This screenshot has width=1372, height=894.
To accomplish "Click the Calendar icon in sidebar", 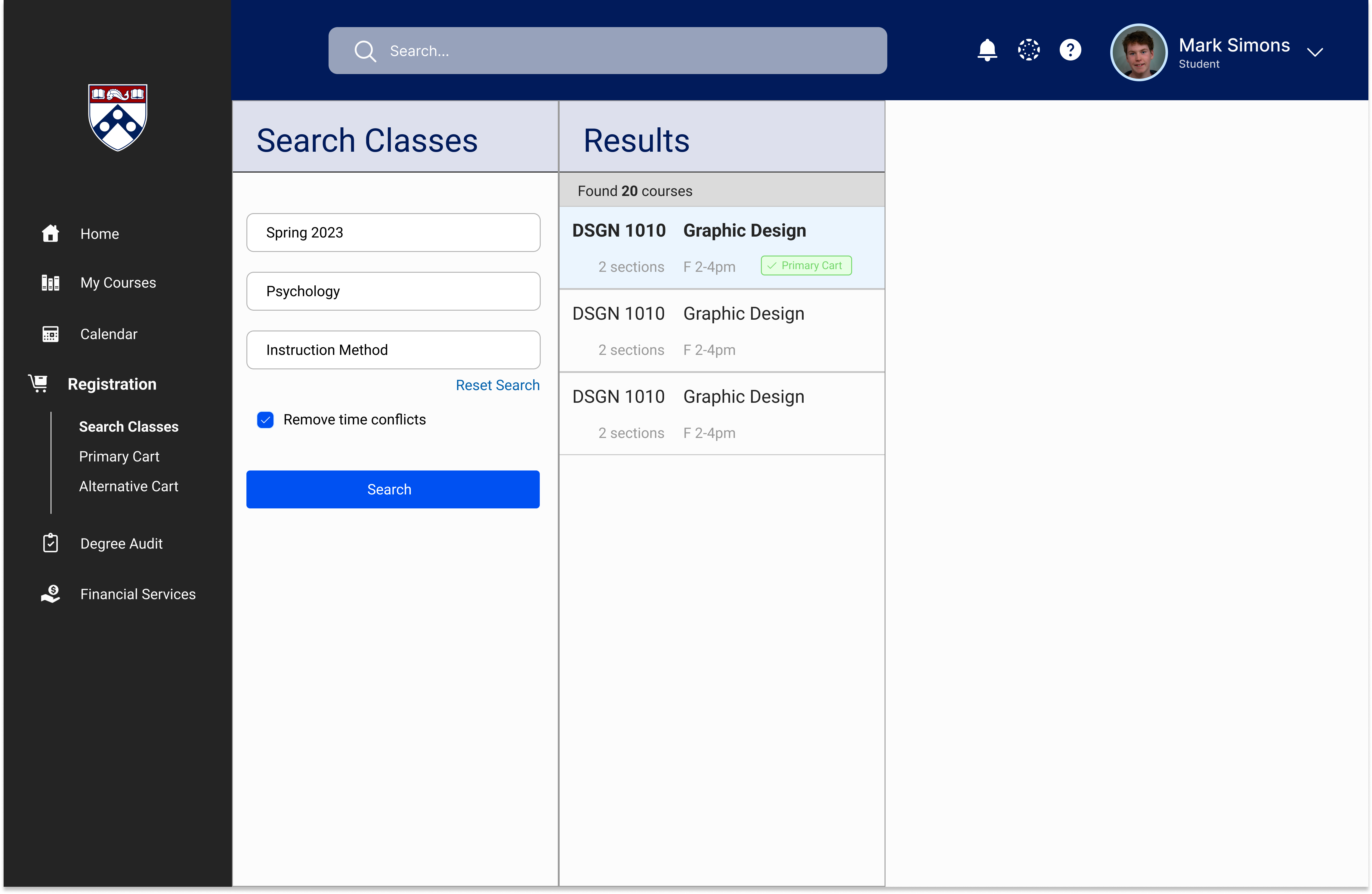I will point(51,334).
